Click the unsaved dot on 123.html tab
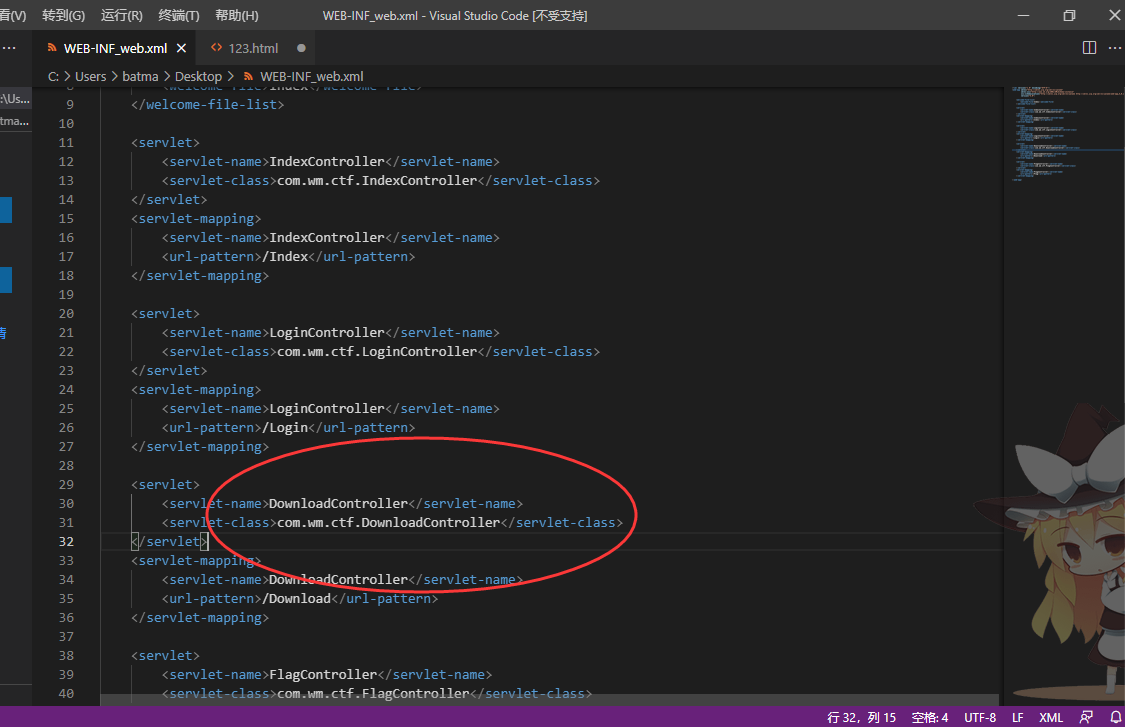Screen dimensions: 1125x727 coord(301,48)
